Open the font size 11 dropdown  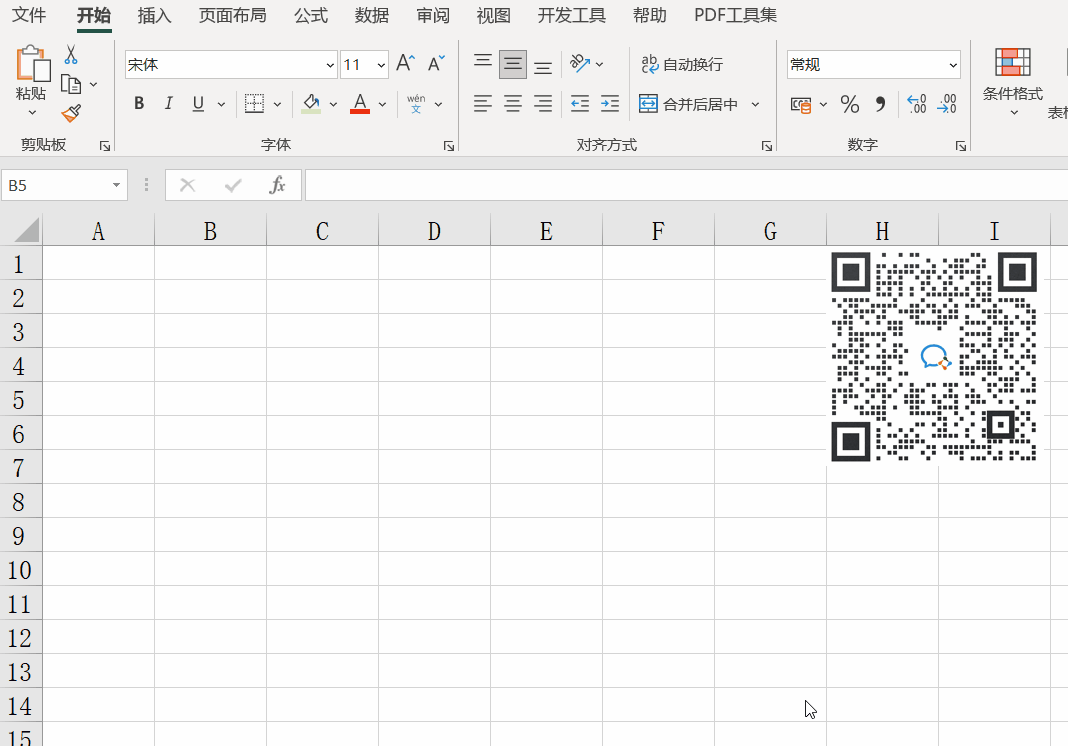(381, 65)
